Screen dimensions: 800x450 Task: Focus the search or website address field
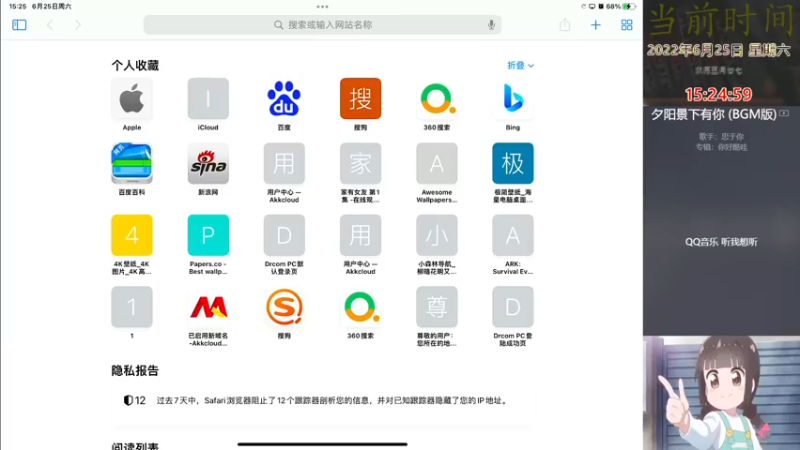[x=322, y=24]
